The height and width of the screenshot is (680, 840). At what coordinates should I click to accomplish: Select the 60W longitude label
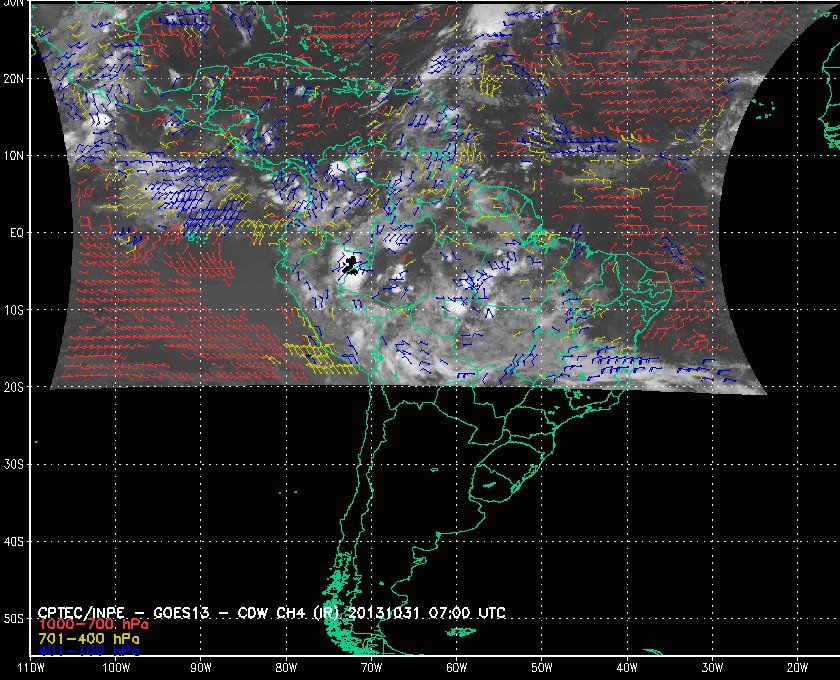tap(456, 668)
